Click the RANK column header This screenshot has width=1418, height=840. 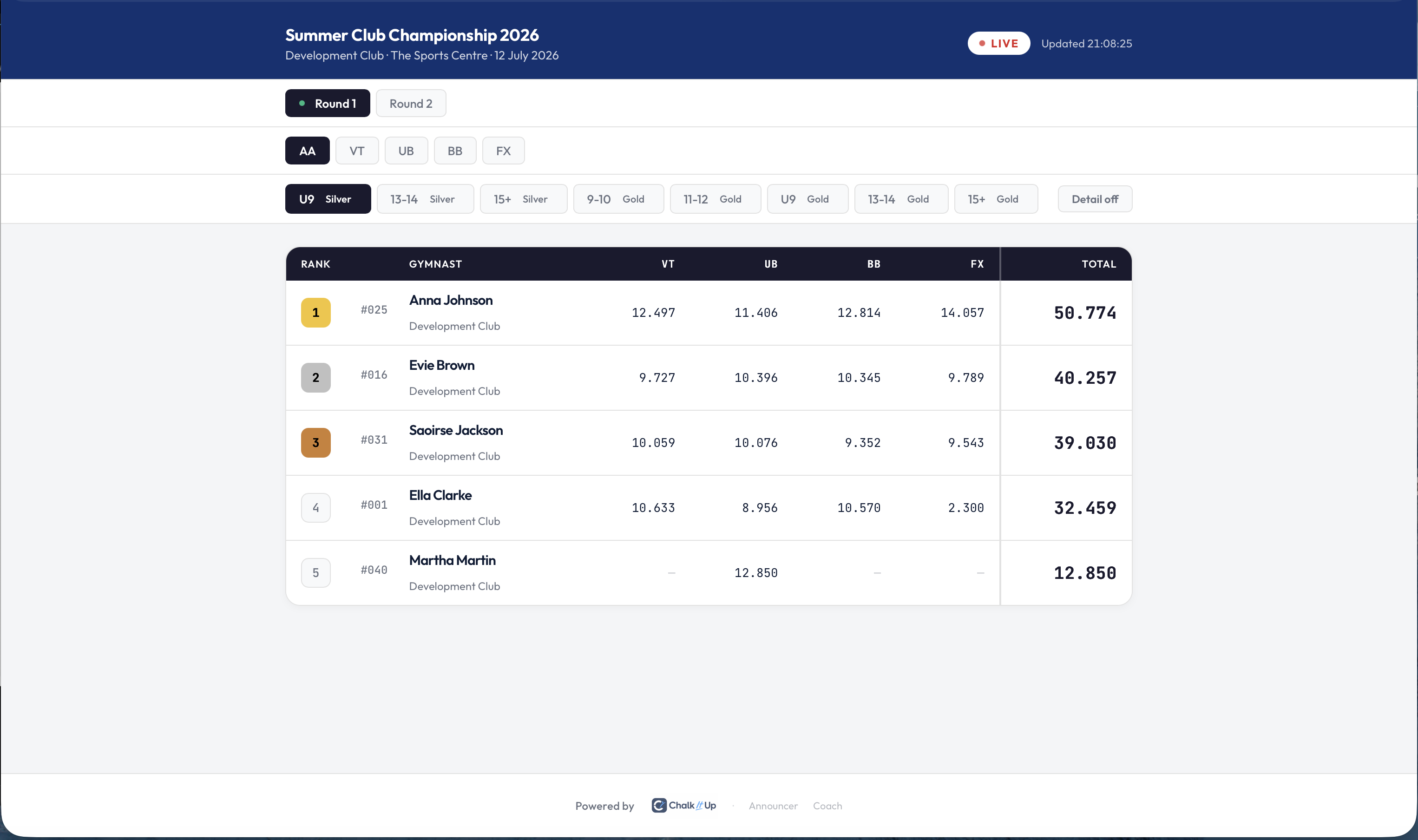315,264
